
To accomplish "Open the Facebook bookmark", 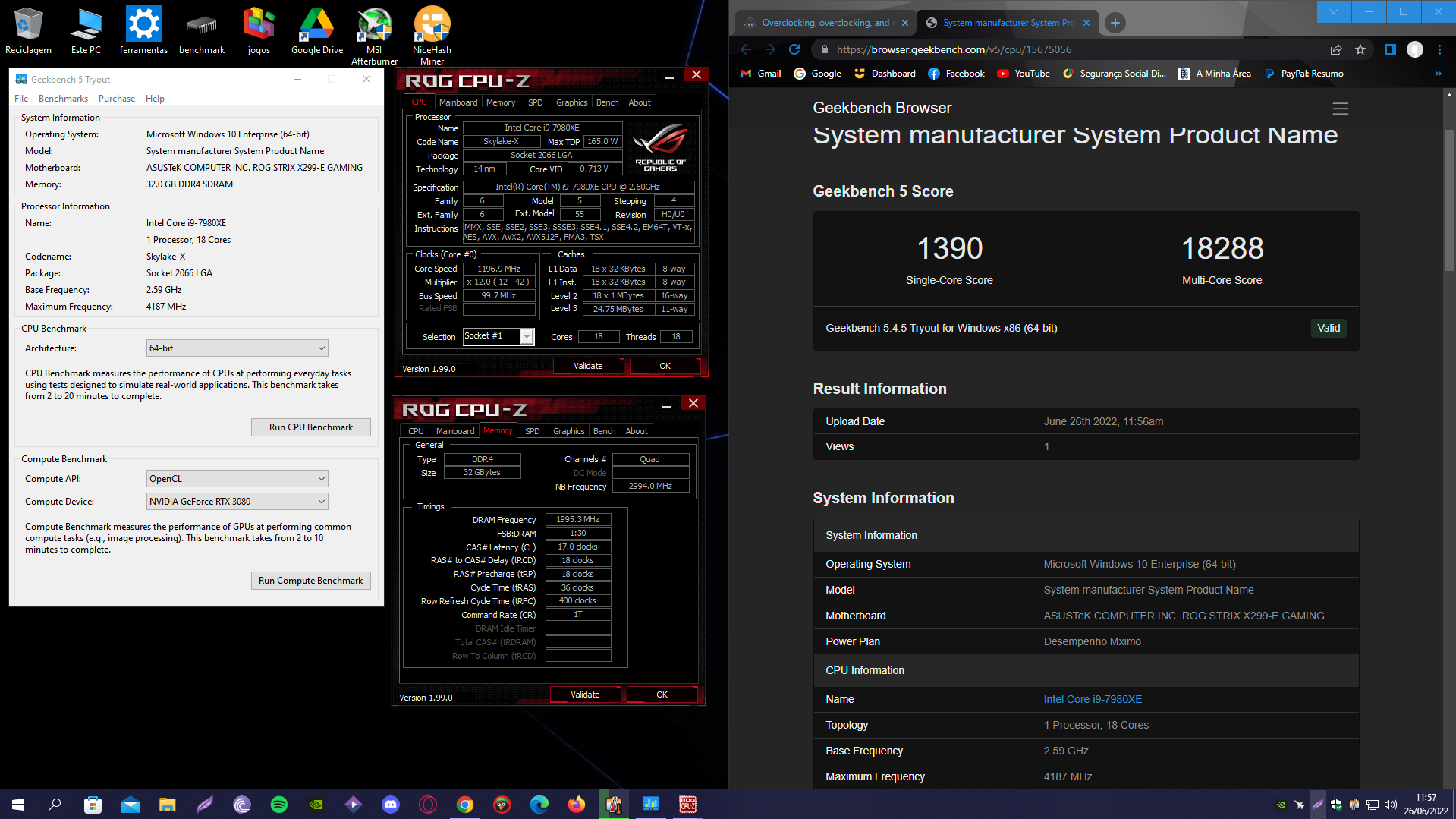I will click(x=956, y=74).
